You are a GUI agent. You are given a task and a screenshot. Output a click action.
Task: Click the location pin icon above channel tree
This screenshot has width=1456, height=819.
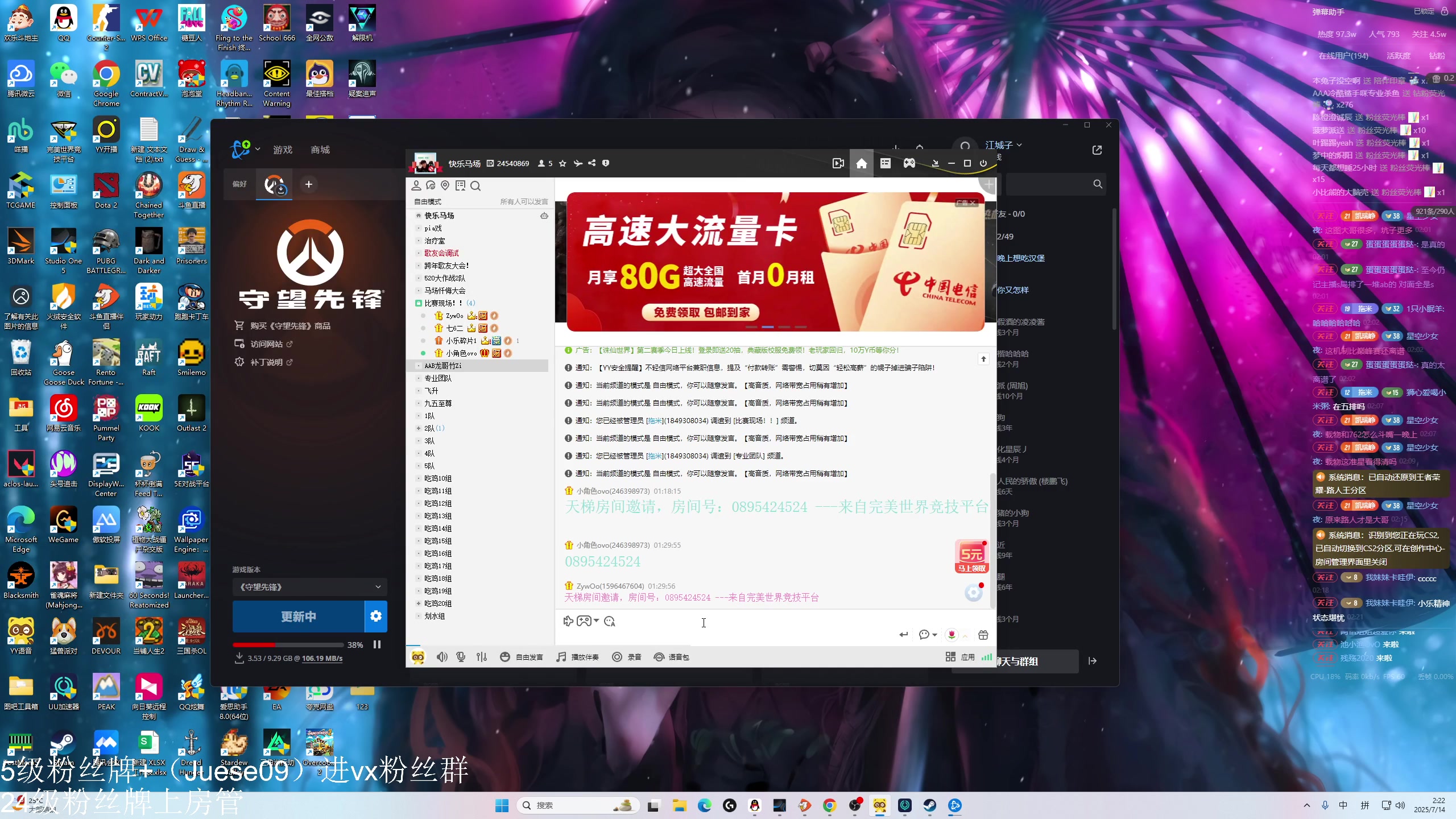[x=445, y=185]
